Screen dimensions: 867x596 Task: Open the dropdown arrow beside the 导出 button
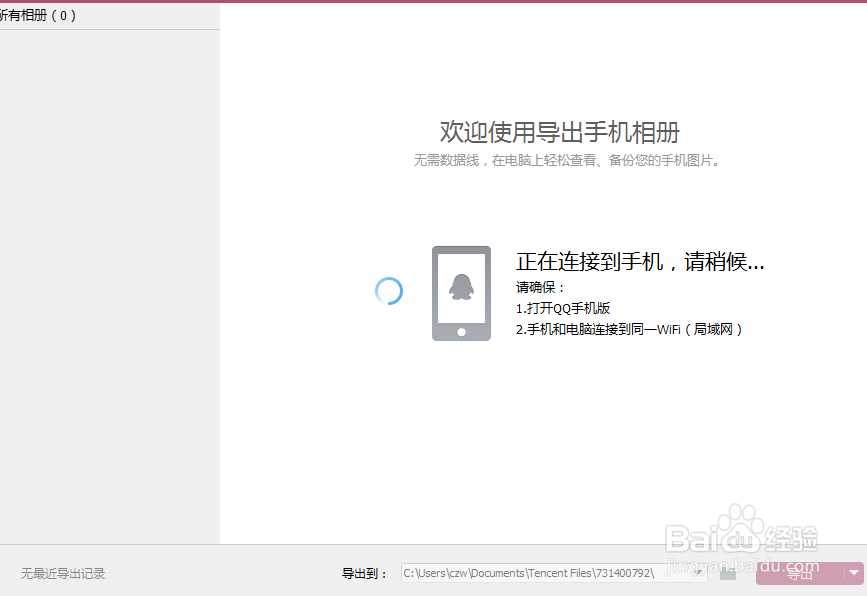853,574
